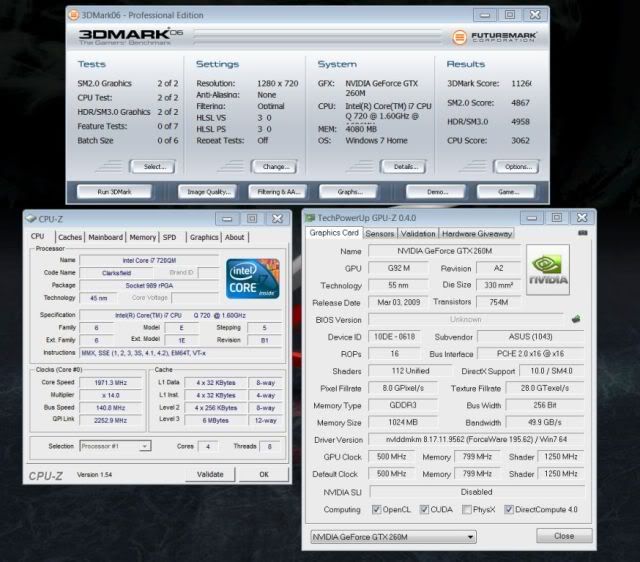
Task: Close the CPU-Z window
Action: click(278, 219)
